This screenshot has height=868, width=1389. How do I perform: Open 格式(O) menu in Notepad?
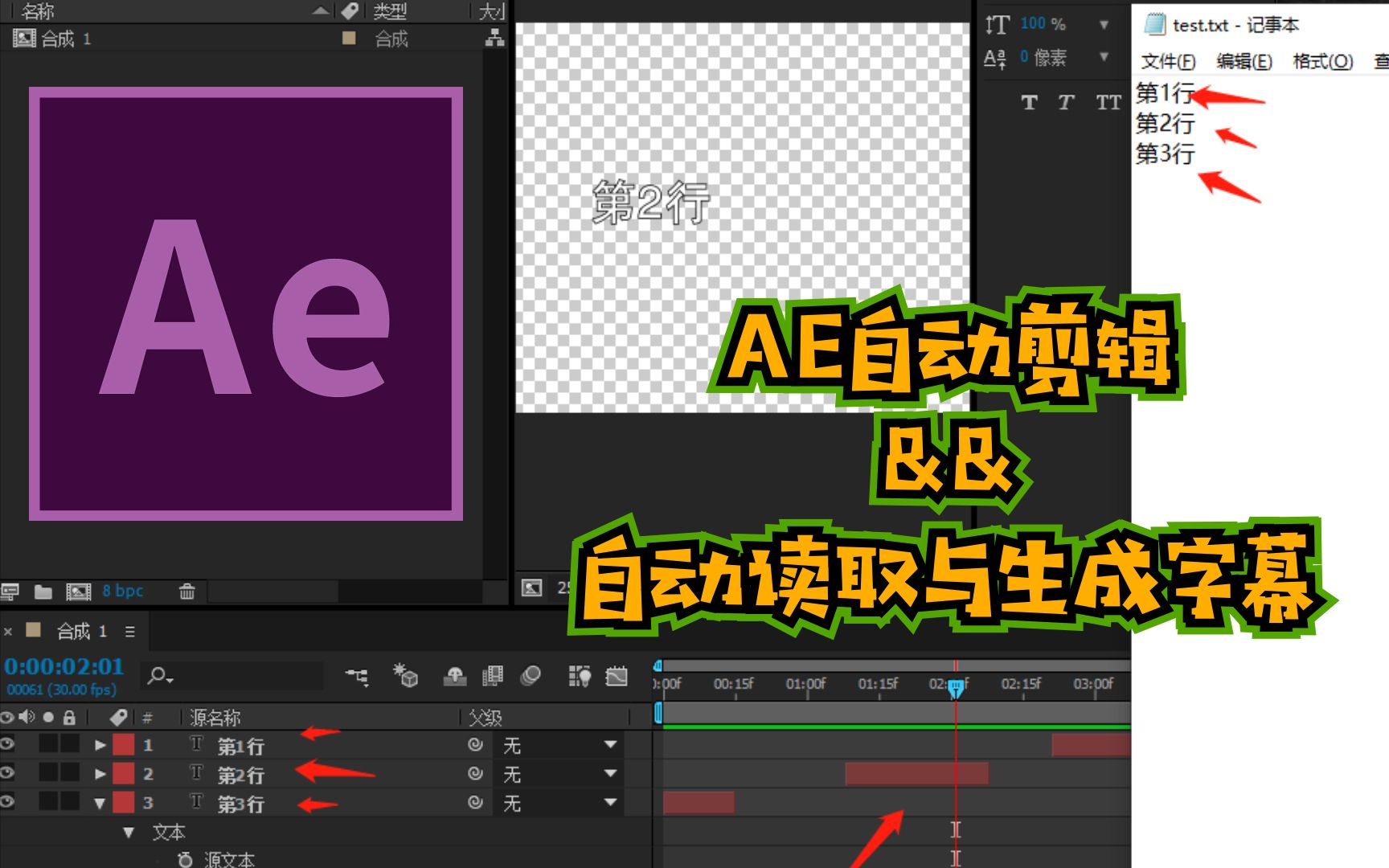click(1323, 61)
